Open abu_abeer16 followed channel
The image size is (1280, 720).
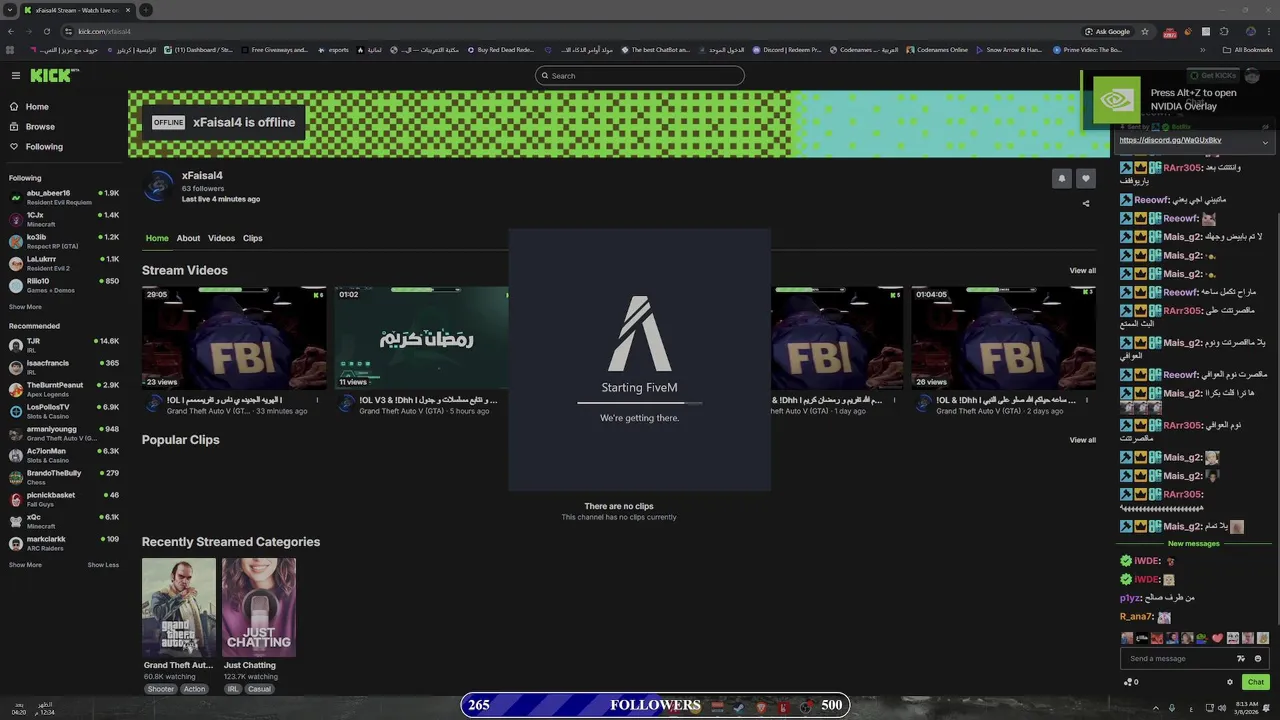click(x=64, y=197)
